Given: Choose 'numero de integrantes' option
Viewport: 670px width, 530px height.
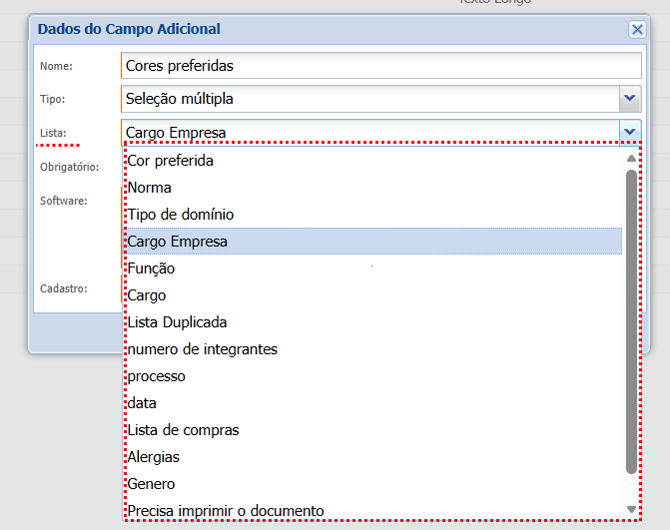Looking at the screenshot, I should click(x=202, y=349).
